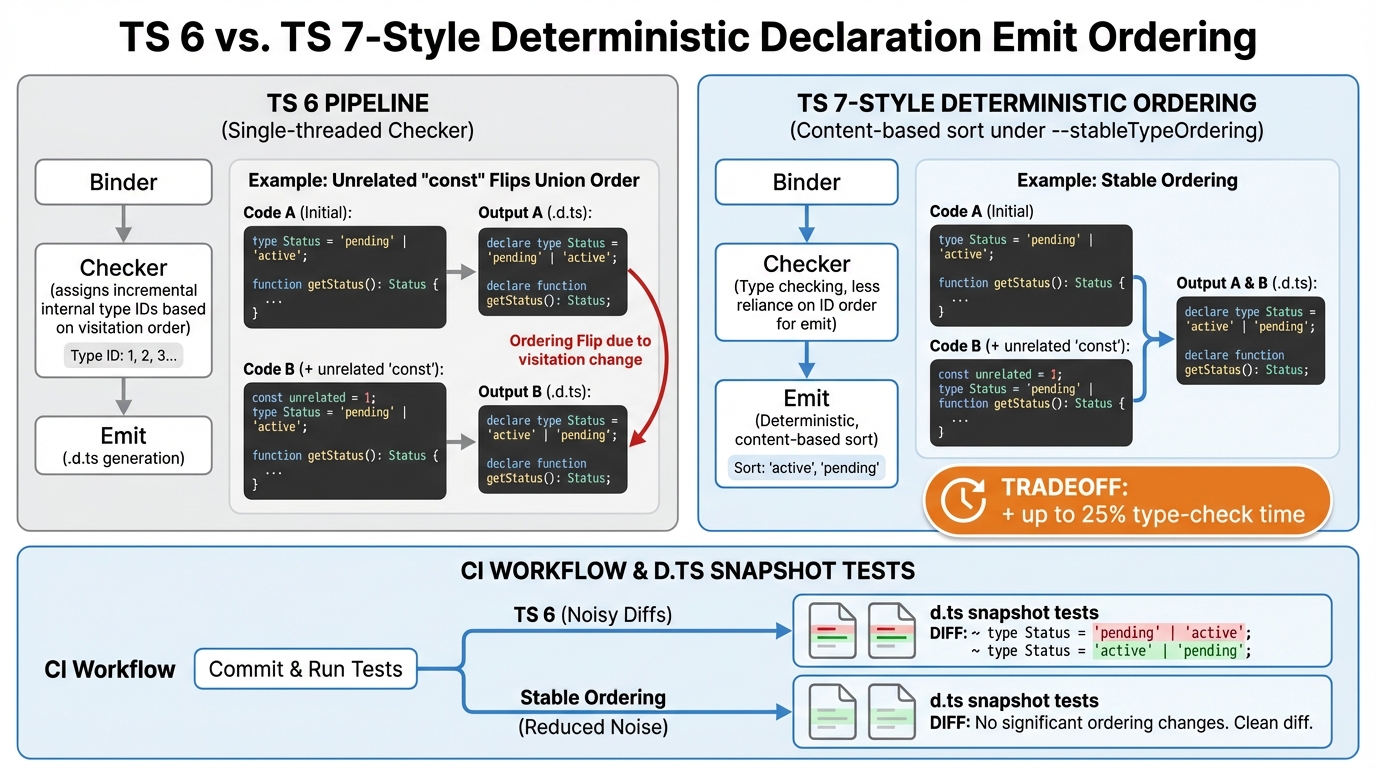Click the arrow connecting Binder to Checker
Viewport: 1376px width, 768px height.
coord(123,222)
